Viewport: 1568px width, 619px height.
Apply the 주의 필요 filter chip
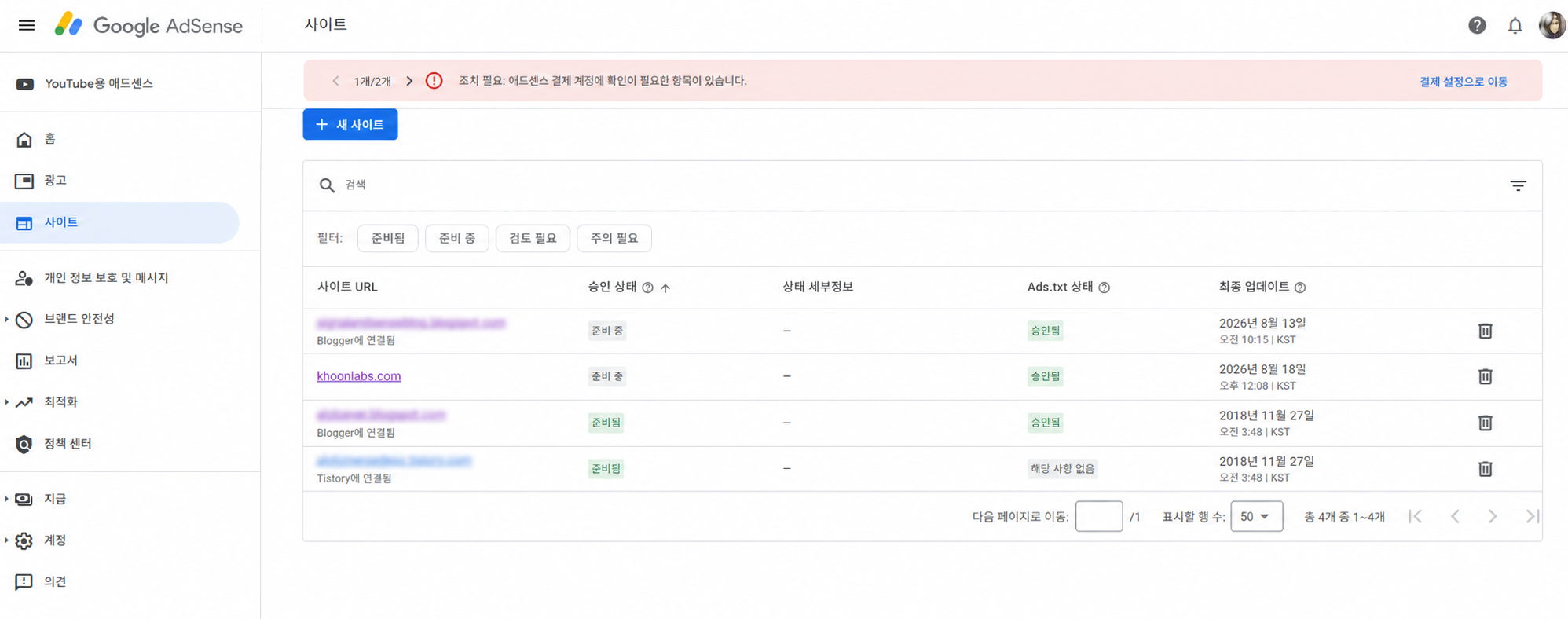614,238
